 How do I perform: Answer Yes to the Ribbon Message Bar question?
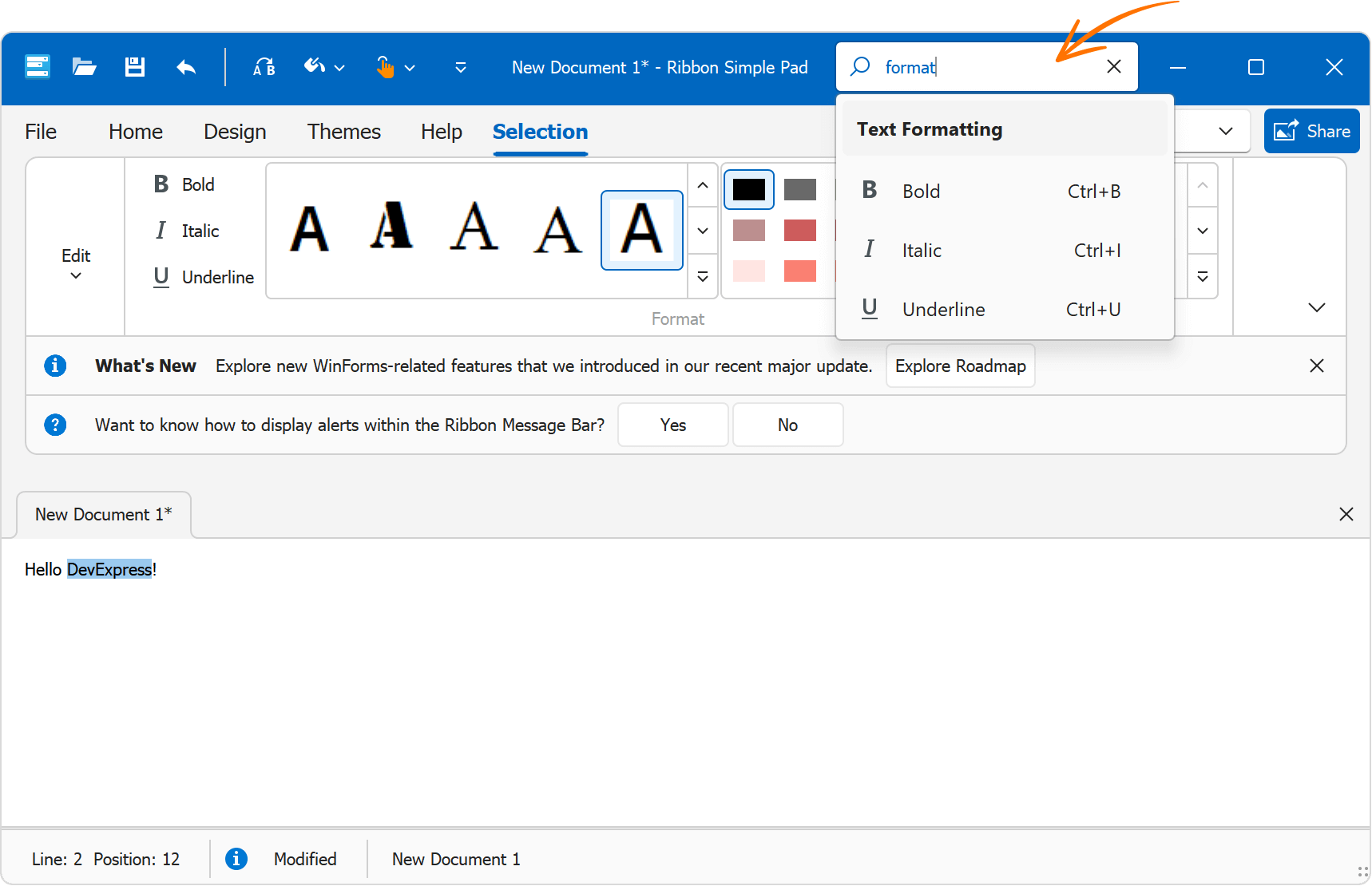click(672, 425)
